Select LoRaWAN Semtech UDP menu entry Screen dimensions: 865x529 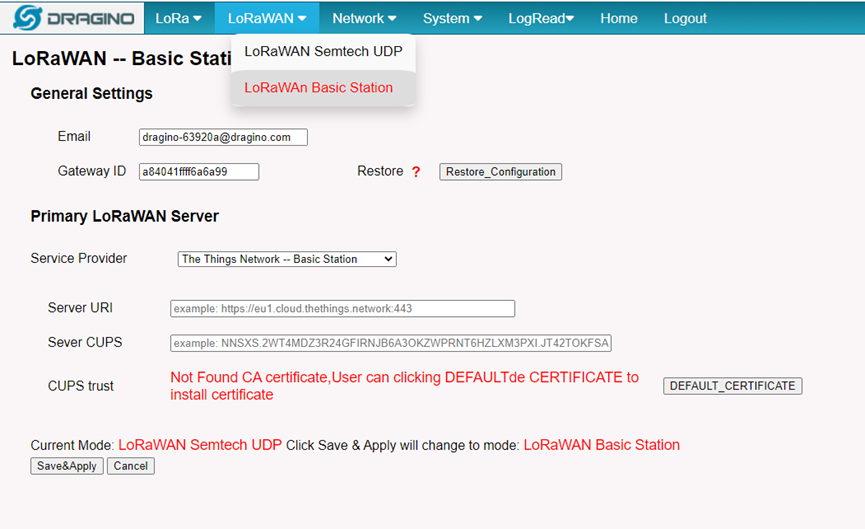point(323,51)
